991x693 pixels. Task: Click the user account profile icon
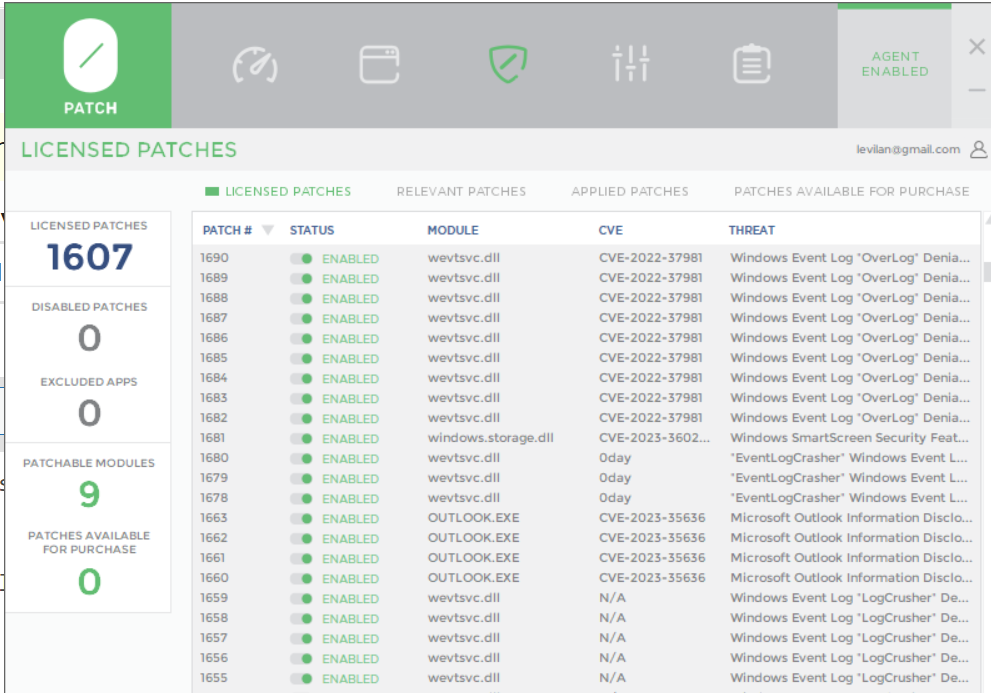(978, 150)
